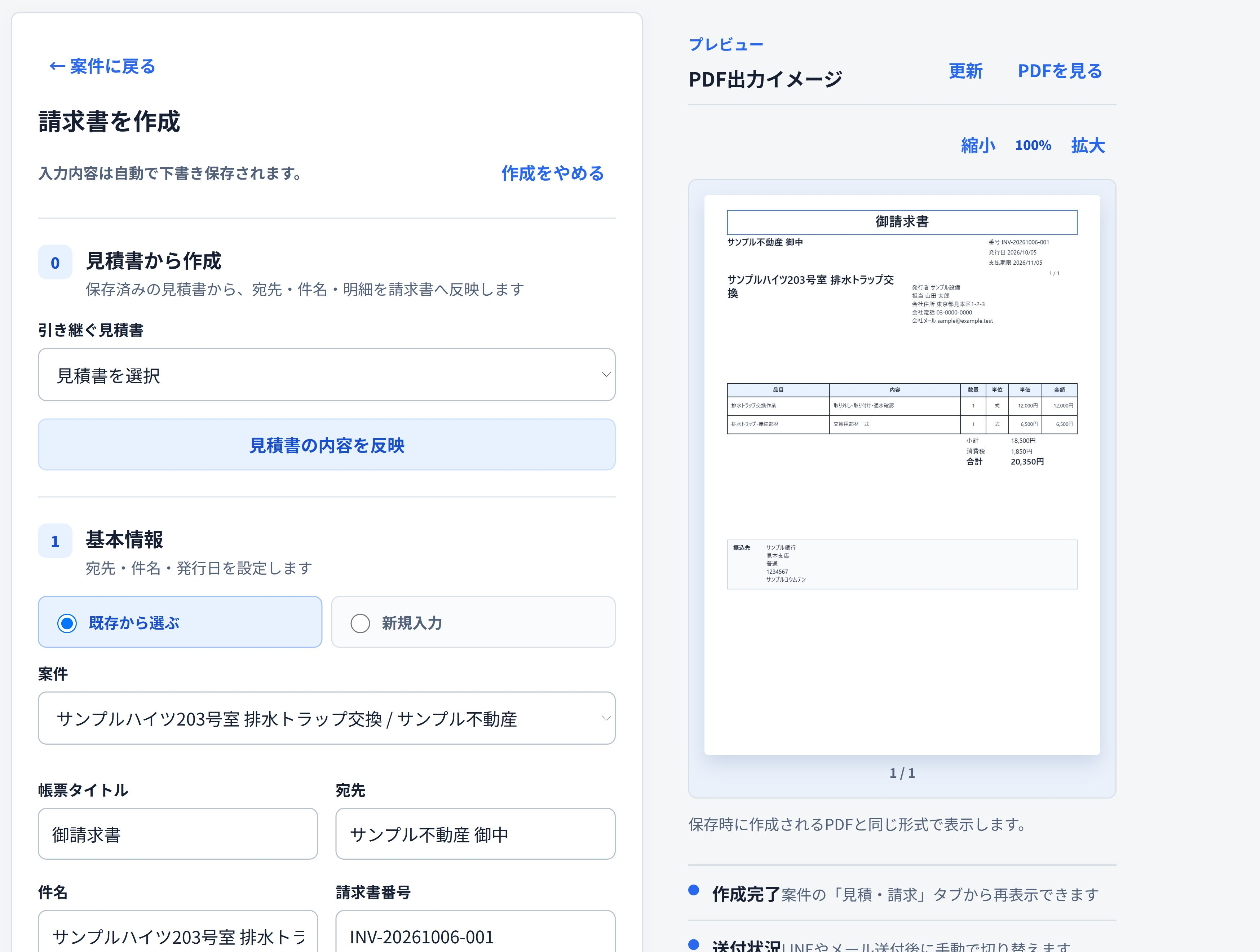This screenshot has width=1260, height=952.
Task: Click the 帳票タイトル field containing 御請求書
Action: [x=178, y=834]
